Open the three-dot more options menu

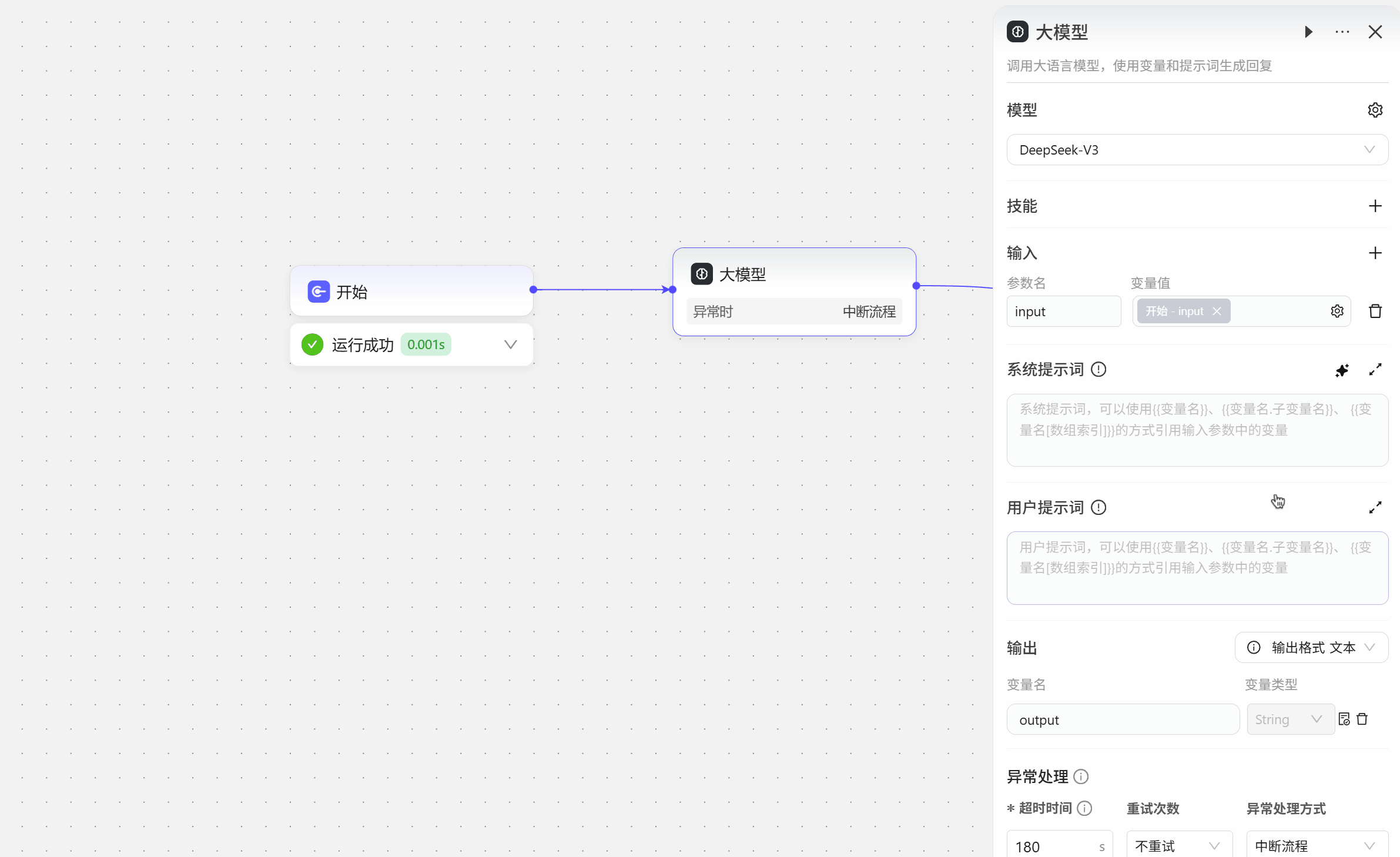point(1342,32)
